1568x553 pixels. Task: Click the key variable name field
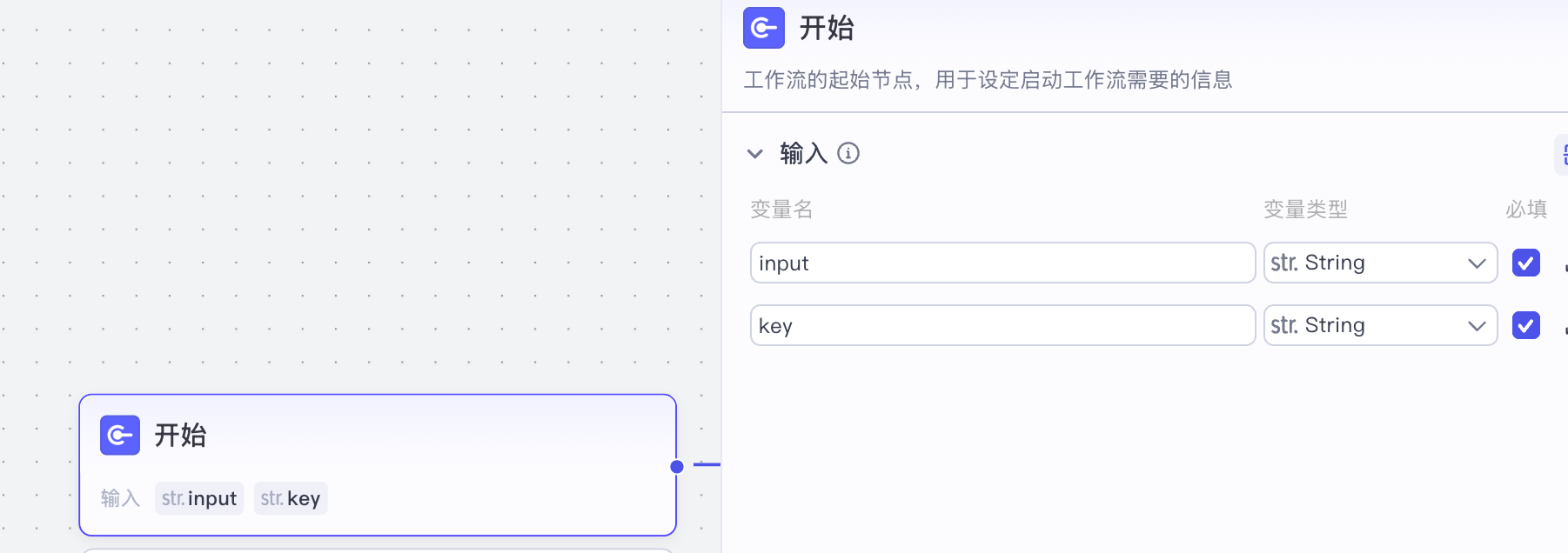(x=1002, y=325)
